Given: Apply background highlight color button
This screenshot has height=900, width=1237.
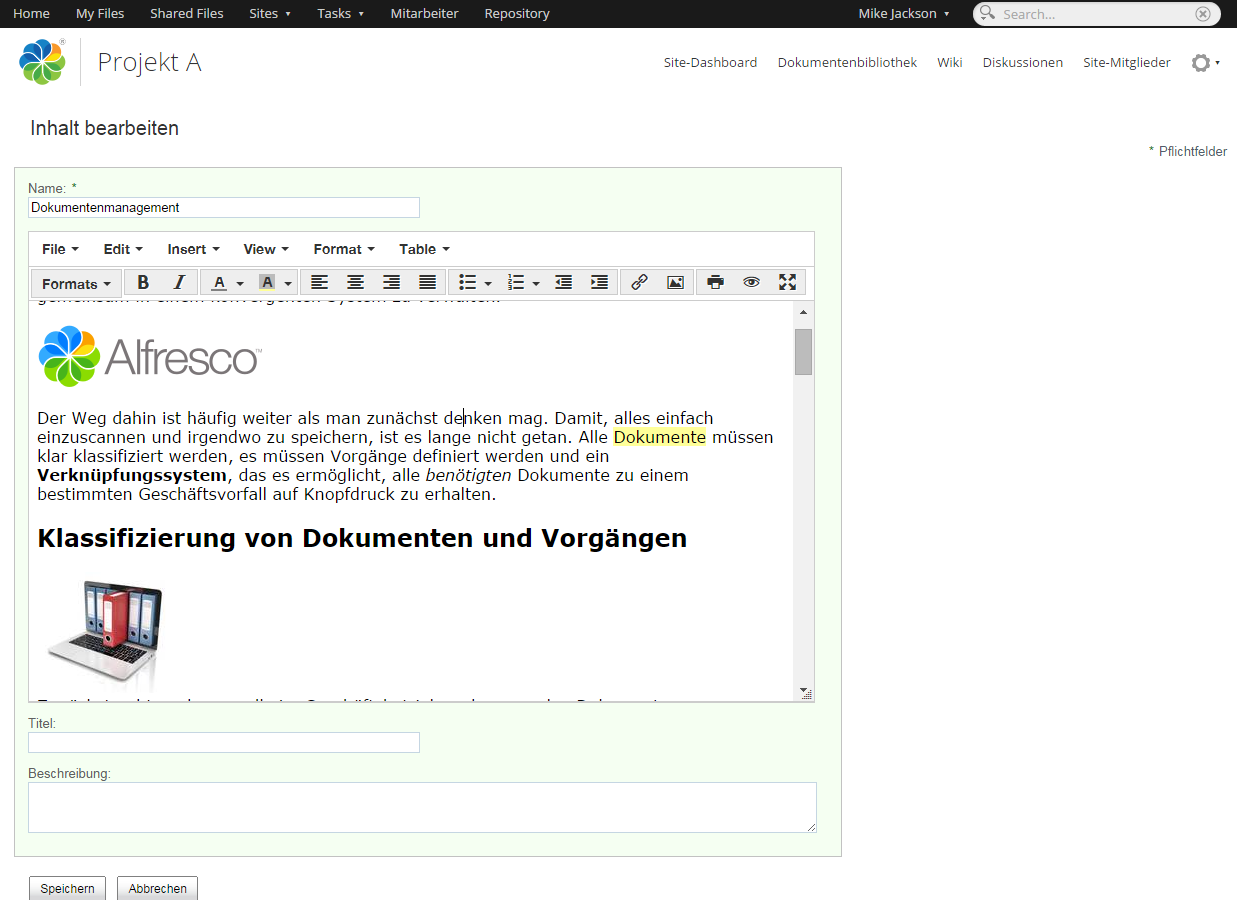Looking at the screenshot, I should pos(267,283).
